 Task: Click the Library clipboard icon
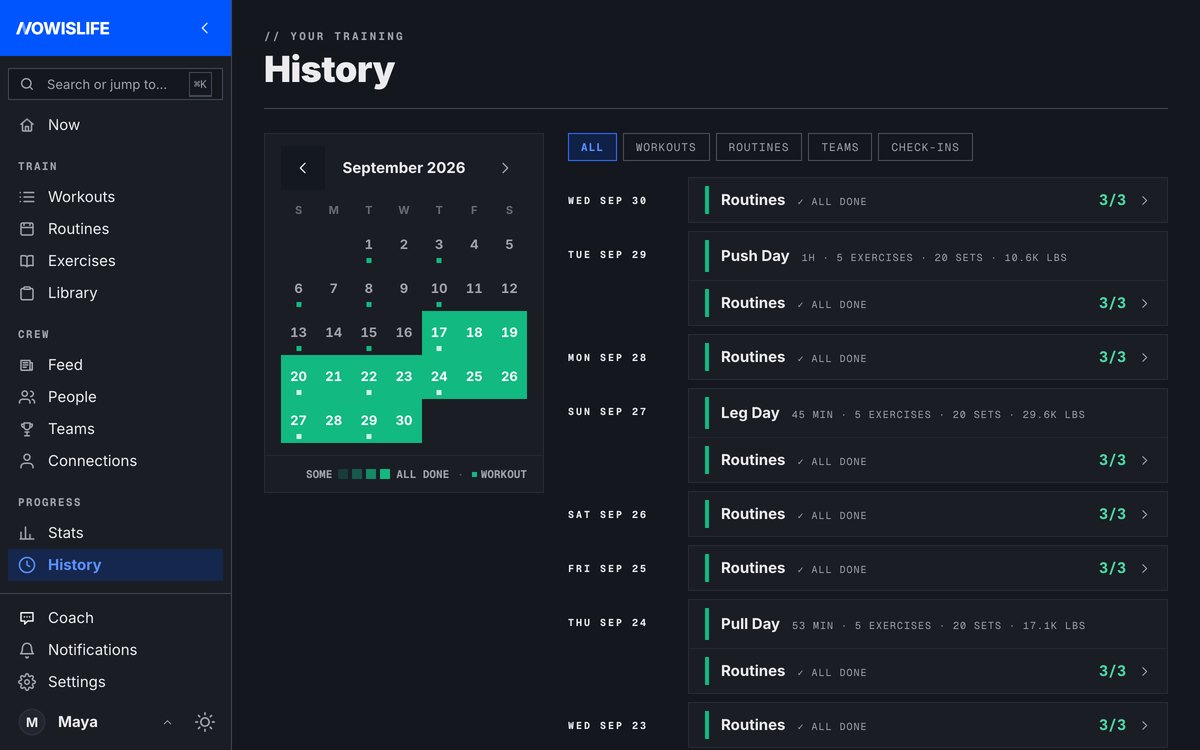tap(27, 293)
